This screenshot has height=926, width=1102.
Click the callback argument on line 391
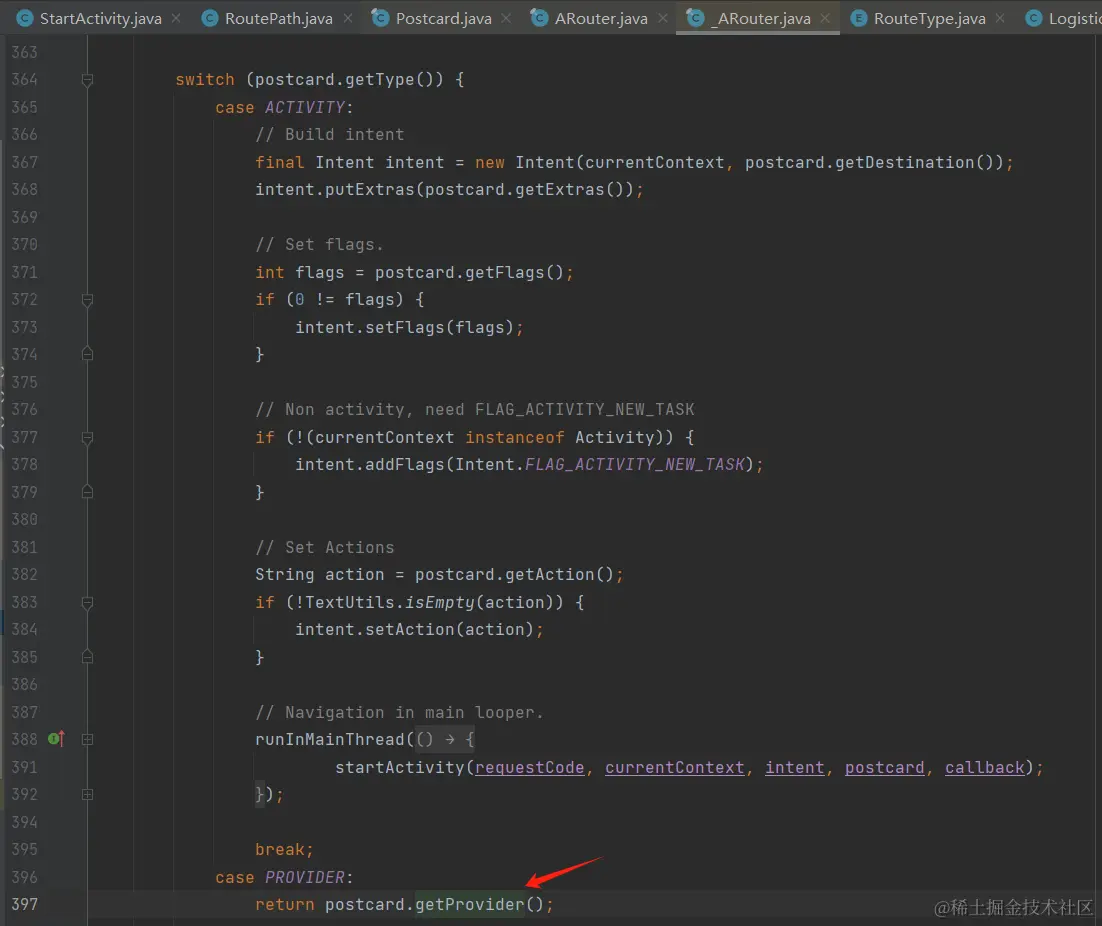click(x=984, y=767)
